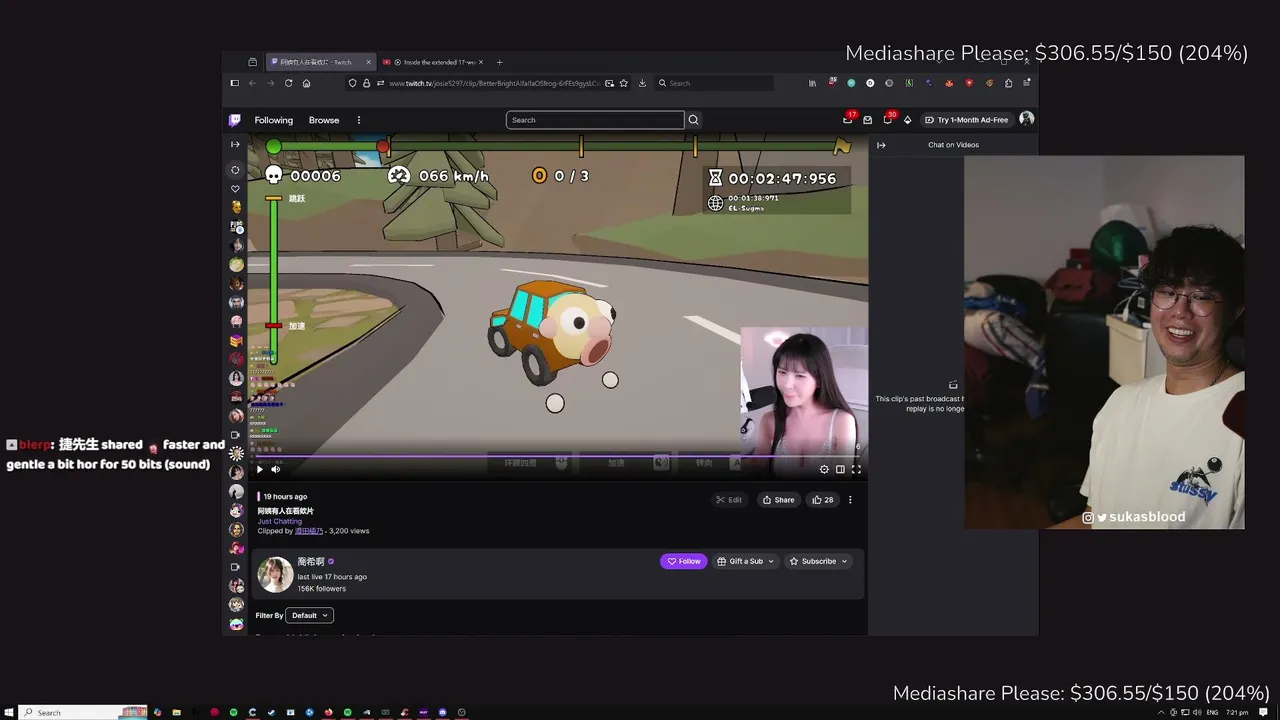Toggle theatre mode on the player
The image size is (1280, 720).
click(x=840, y=469)
